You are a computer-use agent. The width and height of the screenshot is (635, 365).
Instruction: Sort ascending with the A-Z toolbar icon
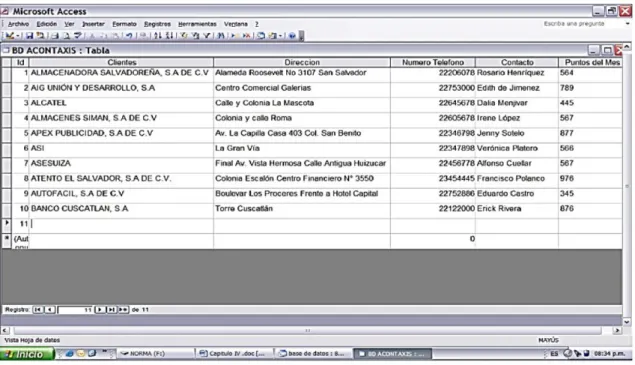point(158,36)
